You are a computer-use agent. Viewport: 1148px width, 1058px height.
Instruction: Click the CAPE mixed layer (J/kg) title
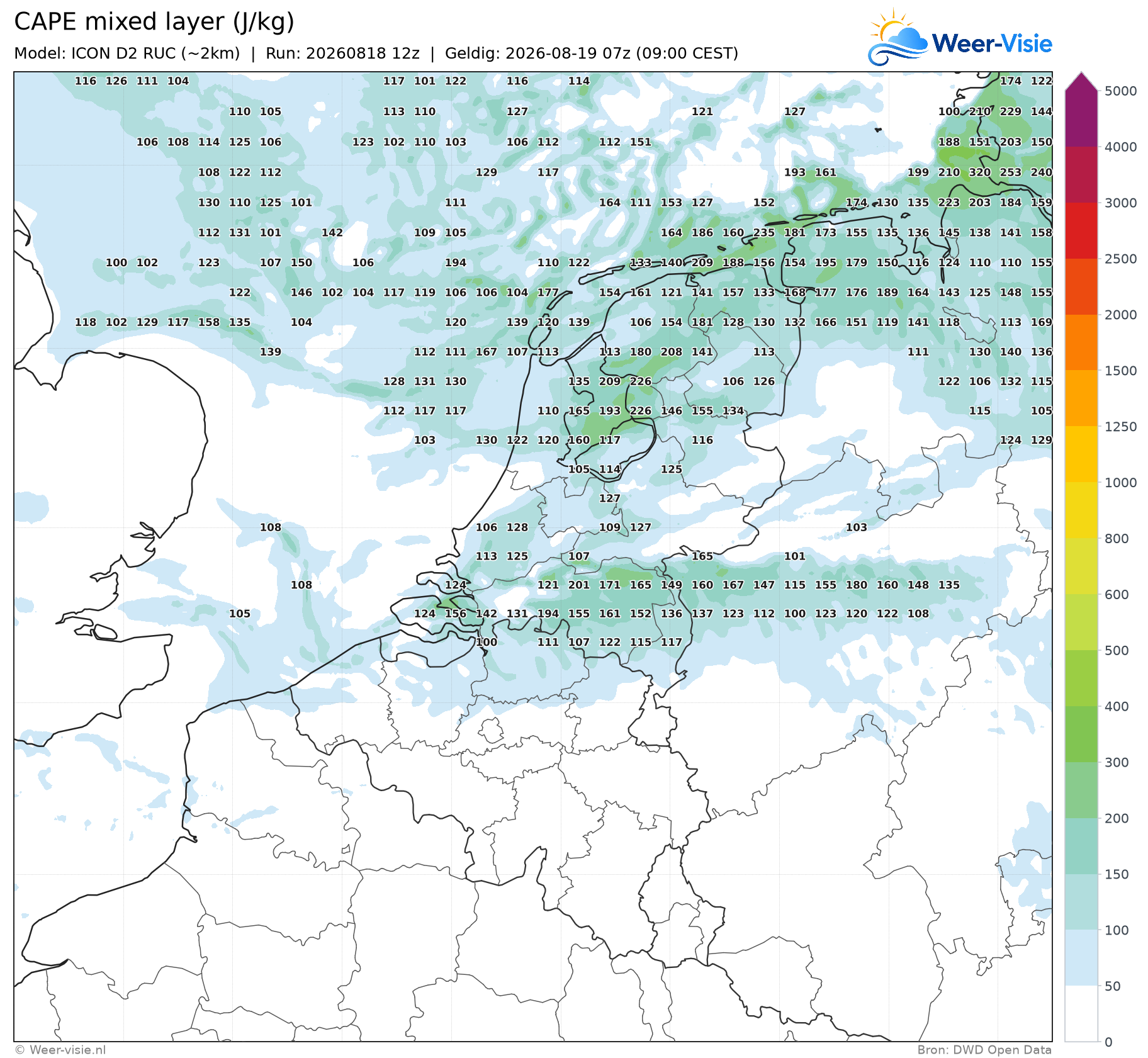click(154, 22)
